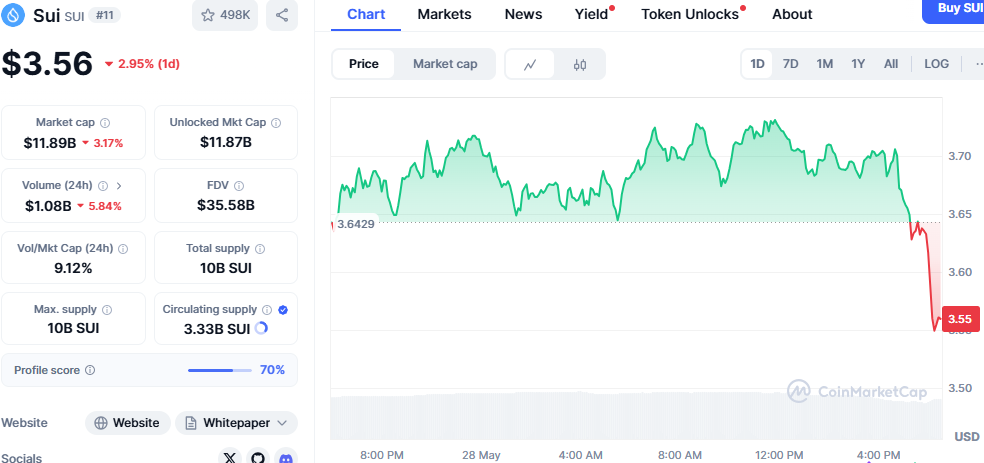The image size is (984, 463).
Task: Set chart range to 7D
Action: 791,64
